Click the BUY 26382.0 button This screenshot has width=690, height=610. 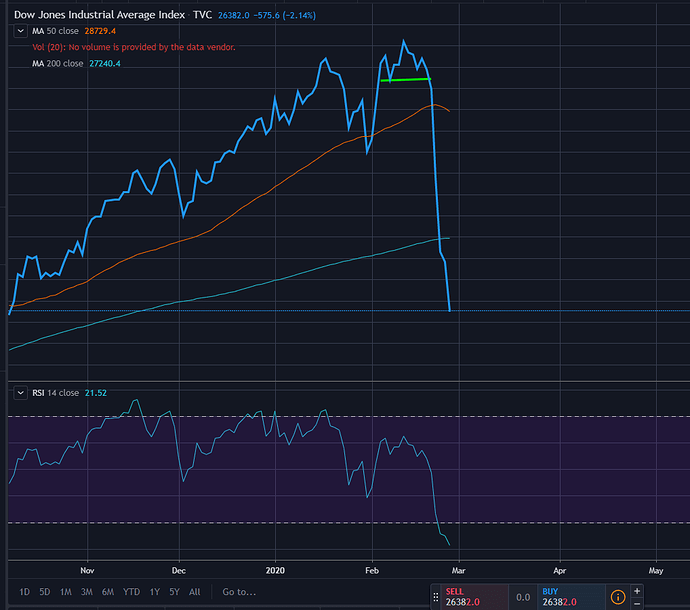pyautogui.click(x=571, y=597)
